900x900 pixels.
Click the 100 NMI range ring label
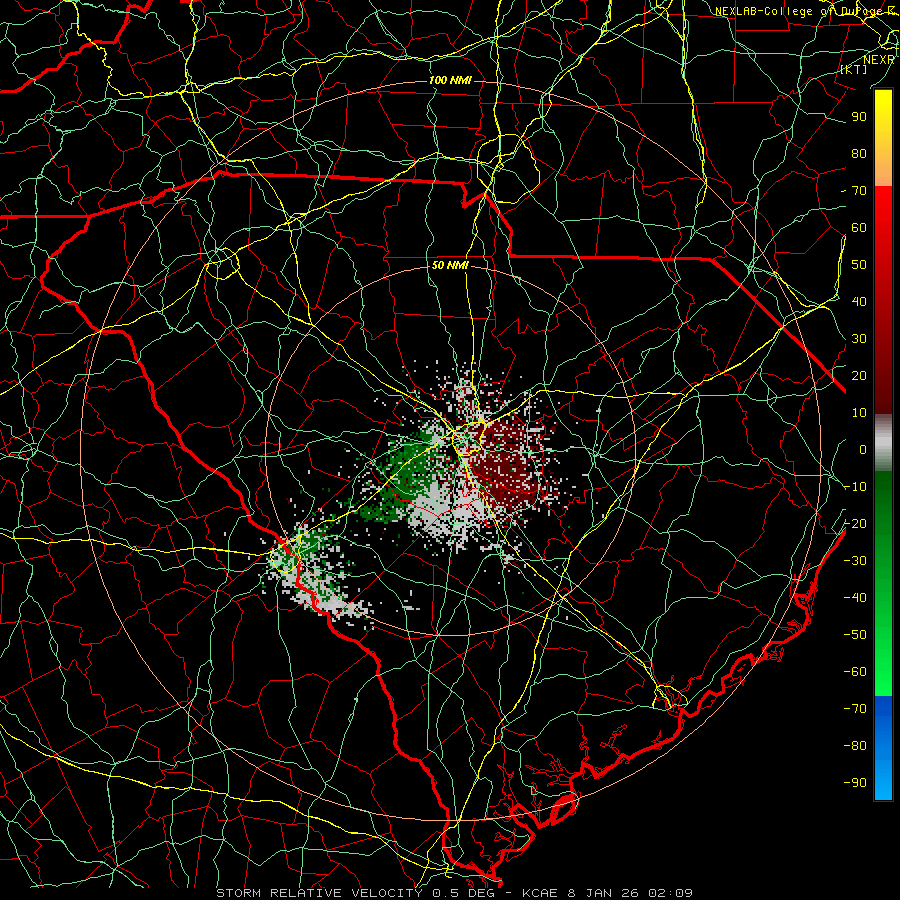[450, 80]
